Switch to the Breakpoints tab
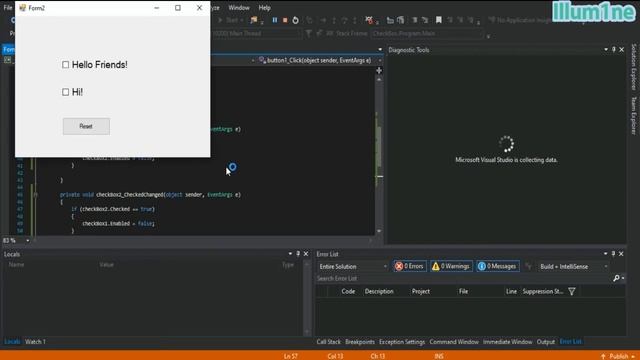This screenshot has height=360, width=640. tap(360, 342)
